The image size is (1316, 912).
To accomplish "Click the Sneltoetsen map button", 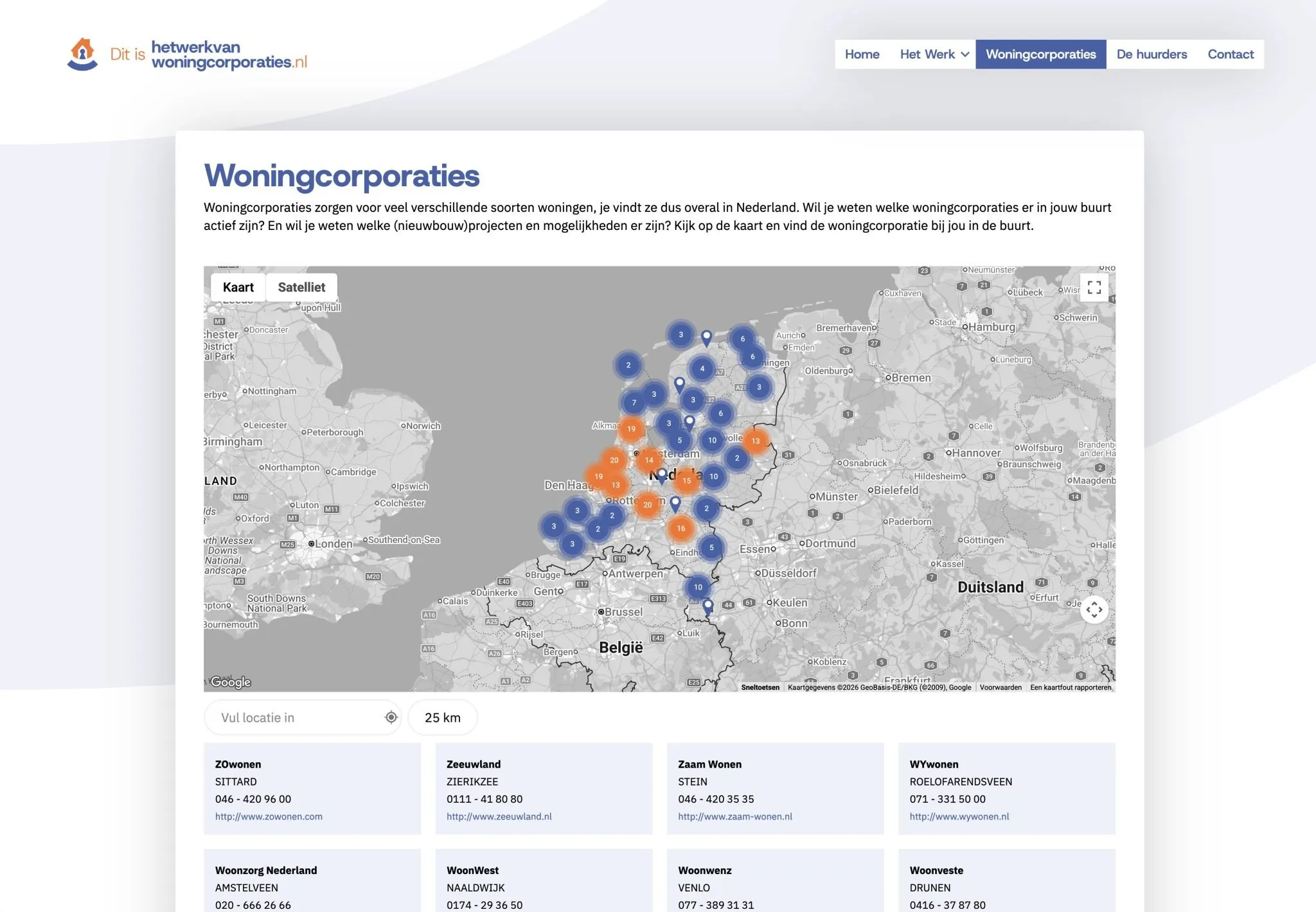I will pyautogui.click(x=760, y=687).
